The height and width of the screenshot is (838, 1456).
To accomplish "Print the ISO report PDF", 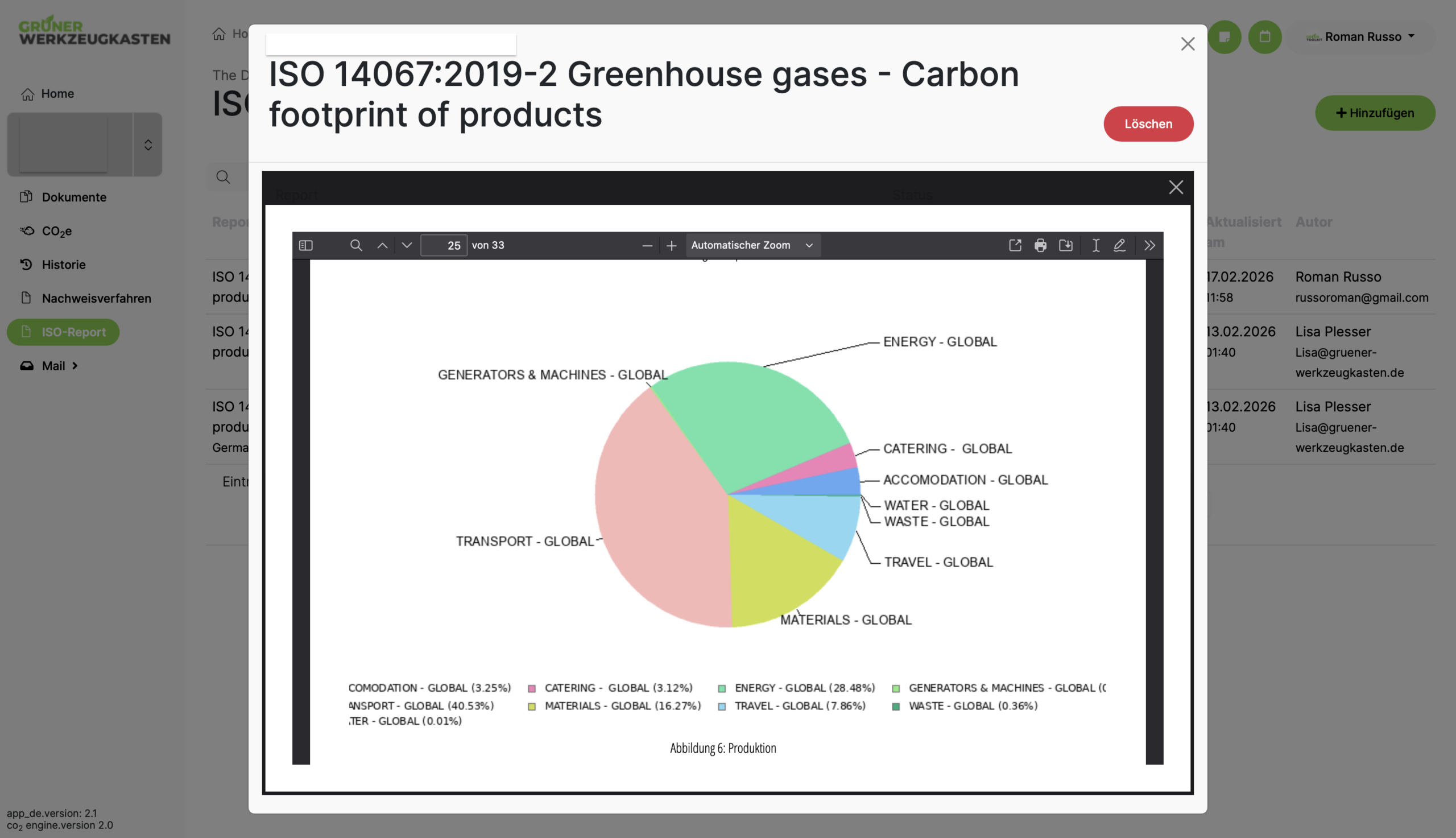I will tap(1040, 245).
